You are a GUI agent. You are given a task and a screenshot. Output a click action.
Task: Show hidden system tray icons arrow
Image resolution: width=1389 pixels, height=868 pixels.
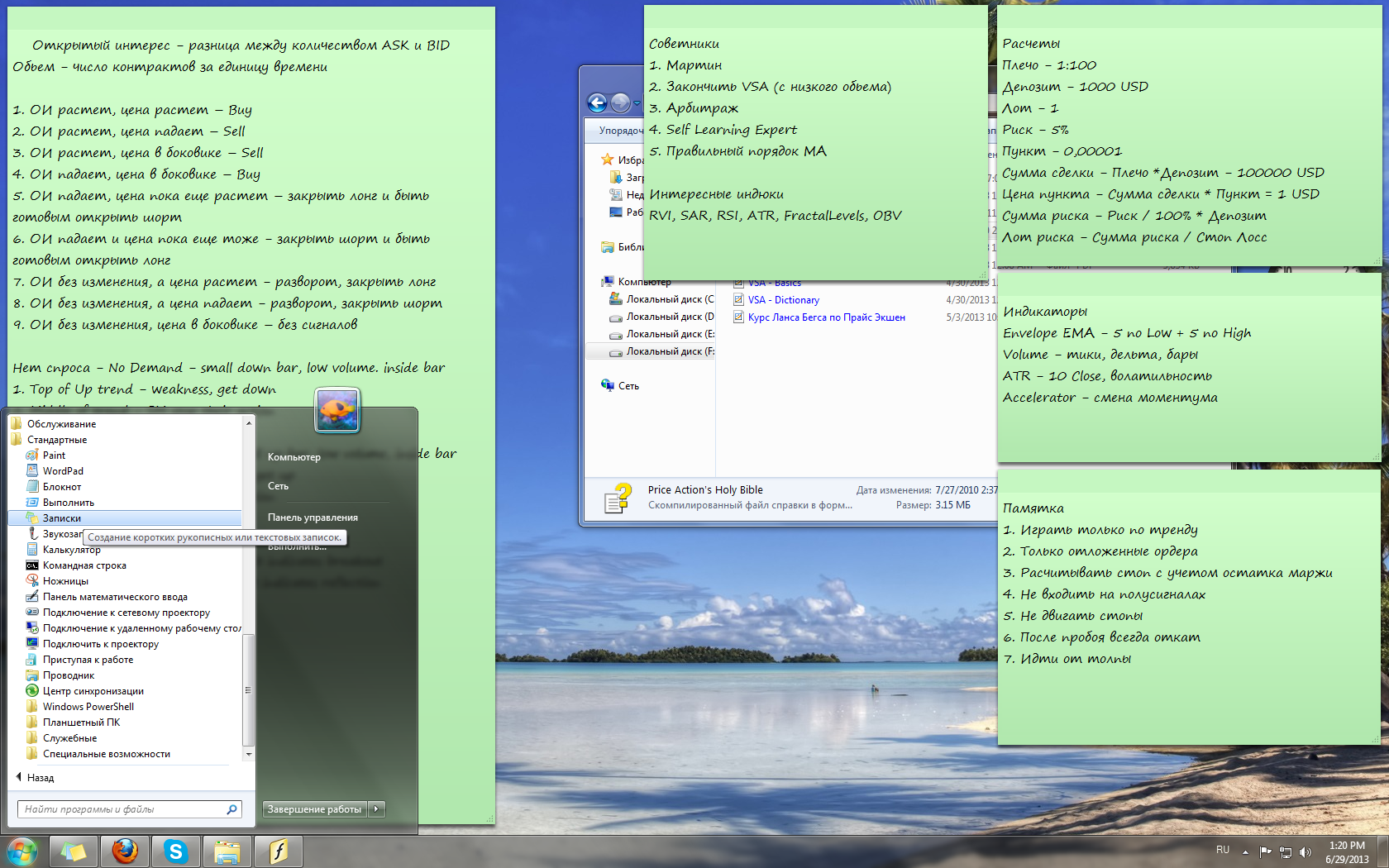pos(1245,851)
